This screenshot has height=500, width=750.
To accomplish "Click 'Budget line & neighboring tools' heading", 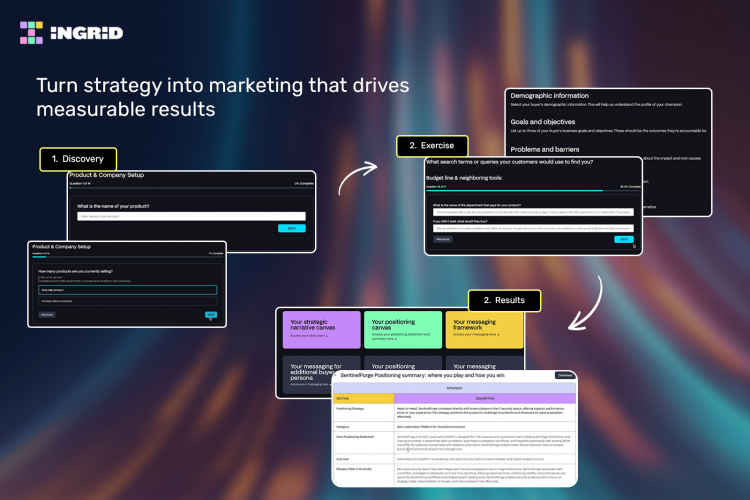I will click(464, 178).
